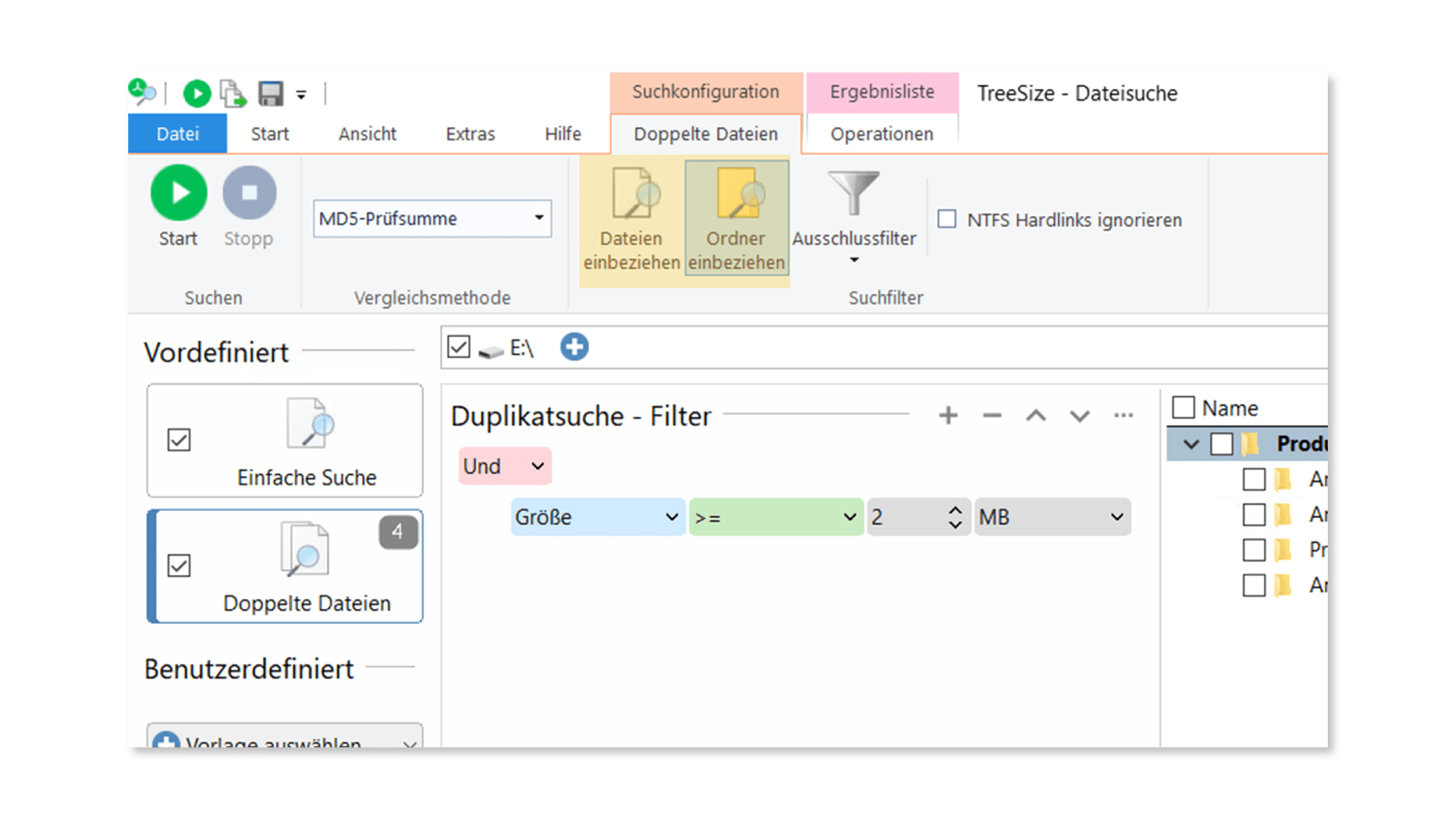1456x819 pixels.
Task: Click the grey Stopp button
Action: pos(249,207)
